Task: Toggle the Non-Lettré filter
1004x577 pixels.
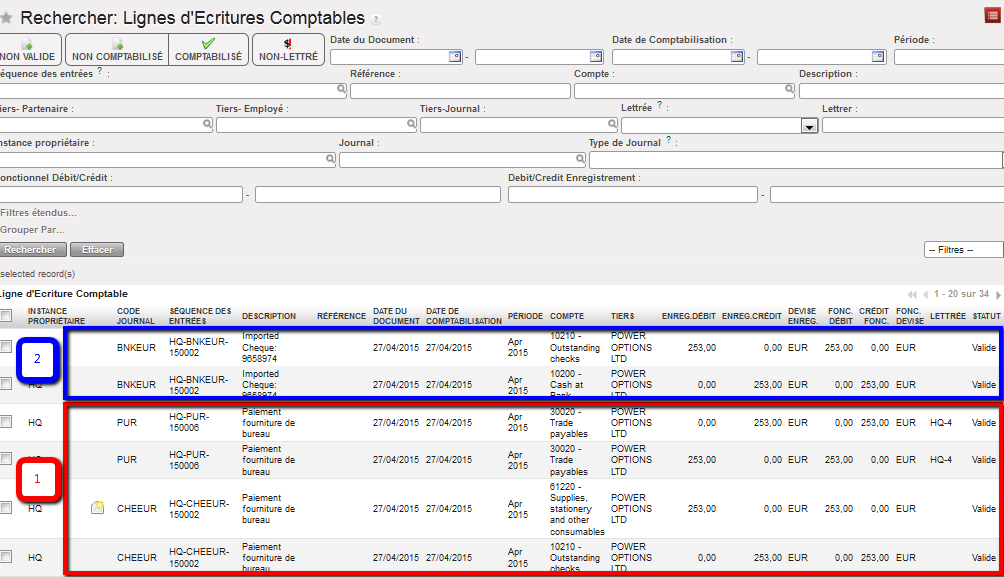Action: 288,50
